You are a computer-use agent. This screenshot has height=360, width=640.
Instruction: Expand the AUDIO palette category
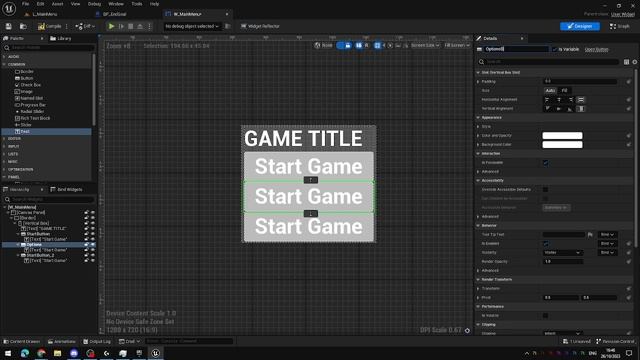pos(4,57)
